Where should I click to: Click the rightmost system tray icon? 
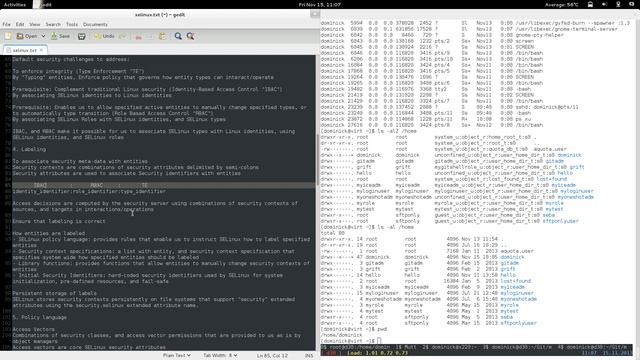coord(632,4)
